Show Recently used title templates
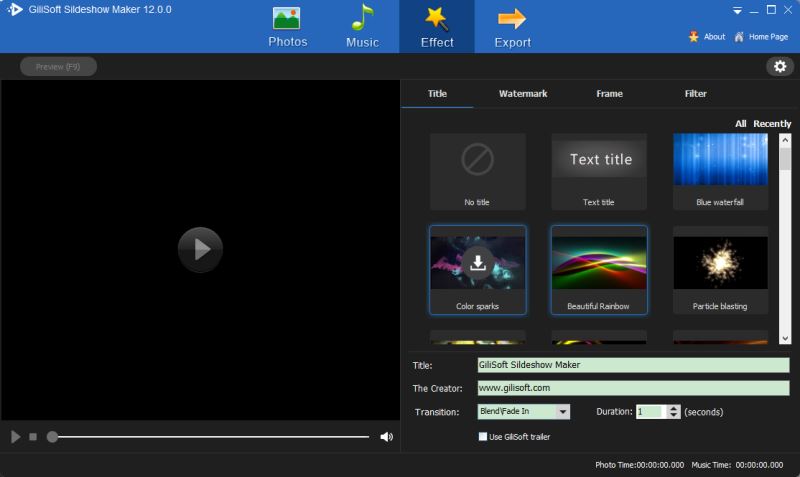 tap(772, 123)
